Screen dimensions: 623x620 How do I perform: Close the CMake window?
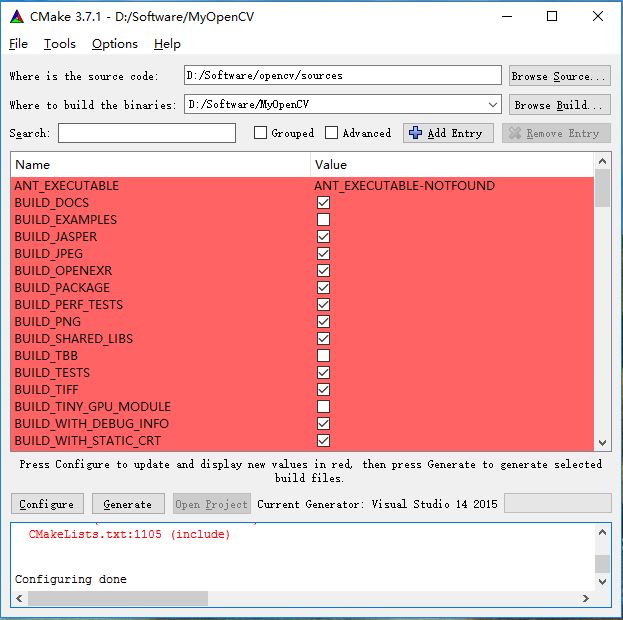coord(598,16)
